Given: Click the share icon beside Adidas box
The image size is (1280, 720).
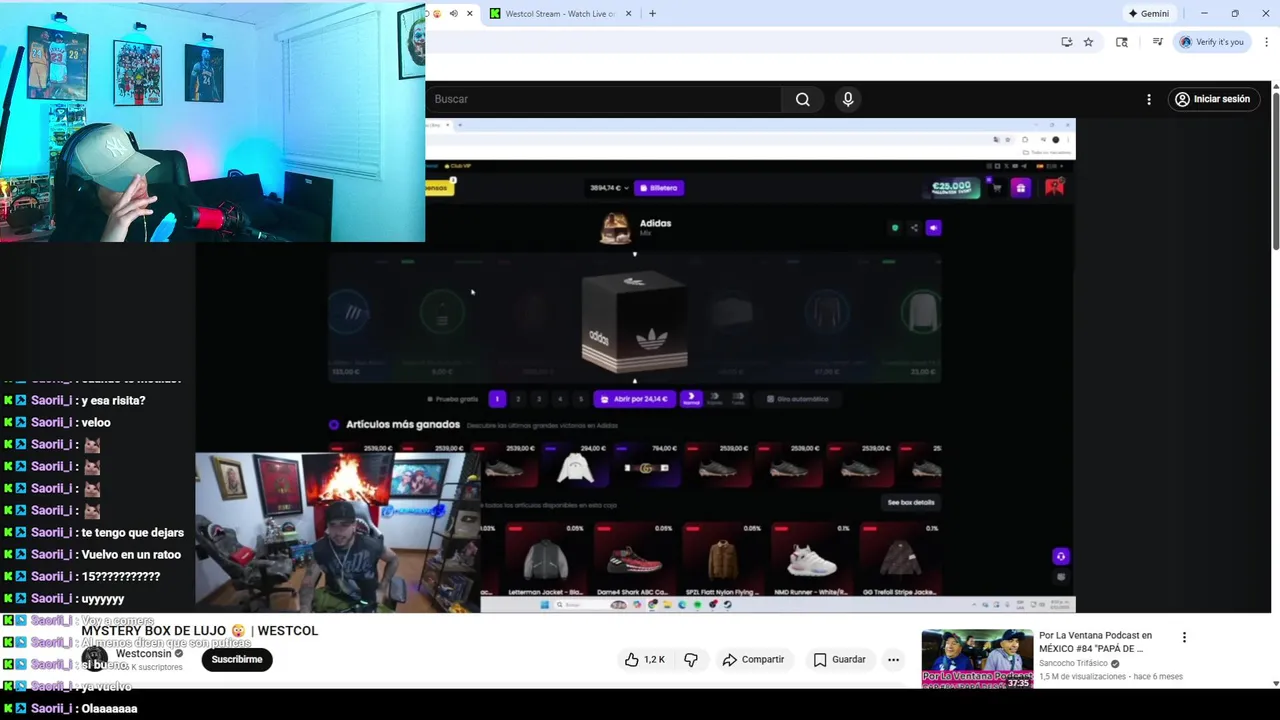Looking at the screenshot, I should 914,228.
